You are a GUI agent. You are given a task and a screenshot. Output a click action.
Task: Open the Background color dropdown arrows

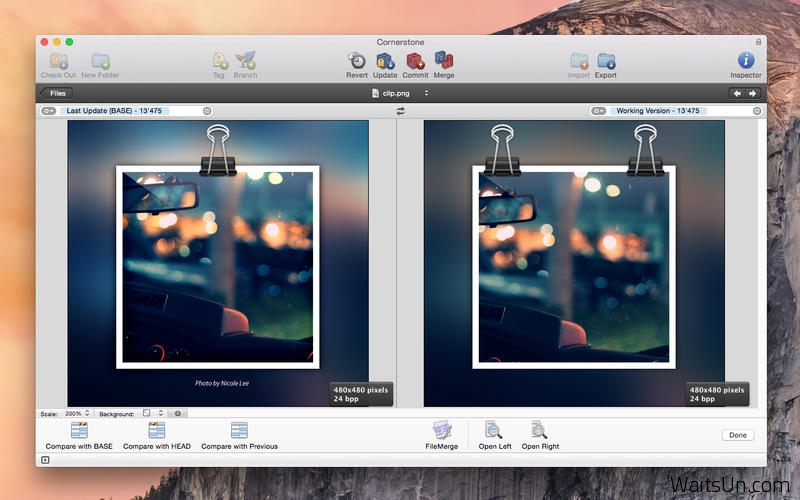161,413
